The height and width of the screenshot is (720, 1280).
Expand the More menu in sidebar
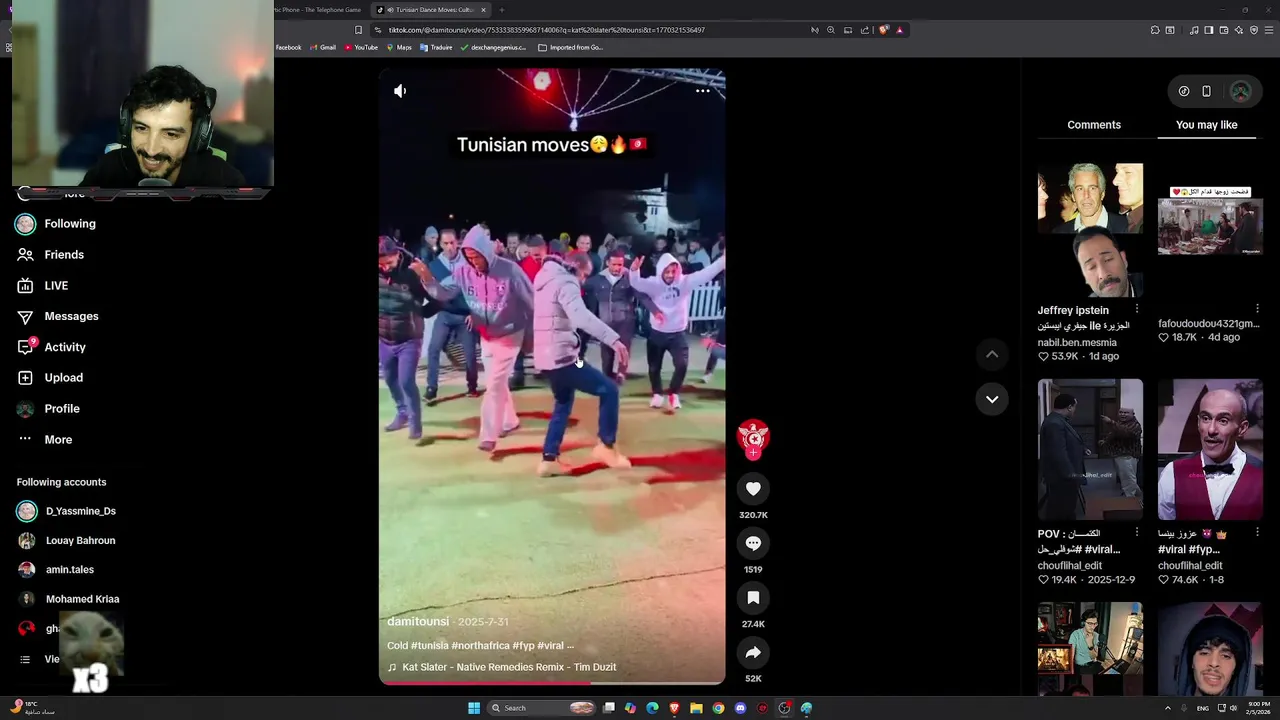click(45, 440)
